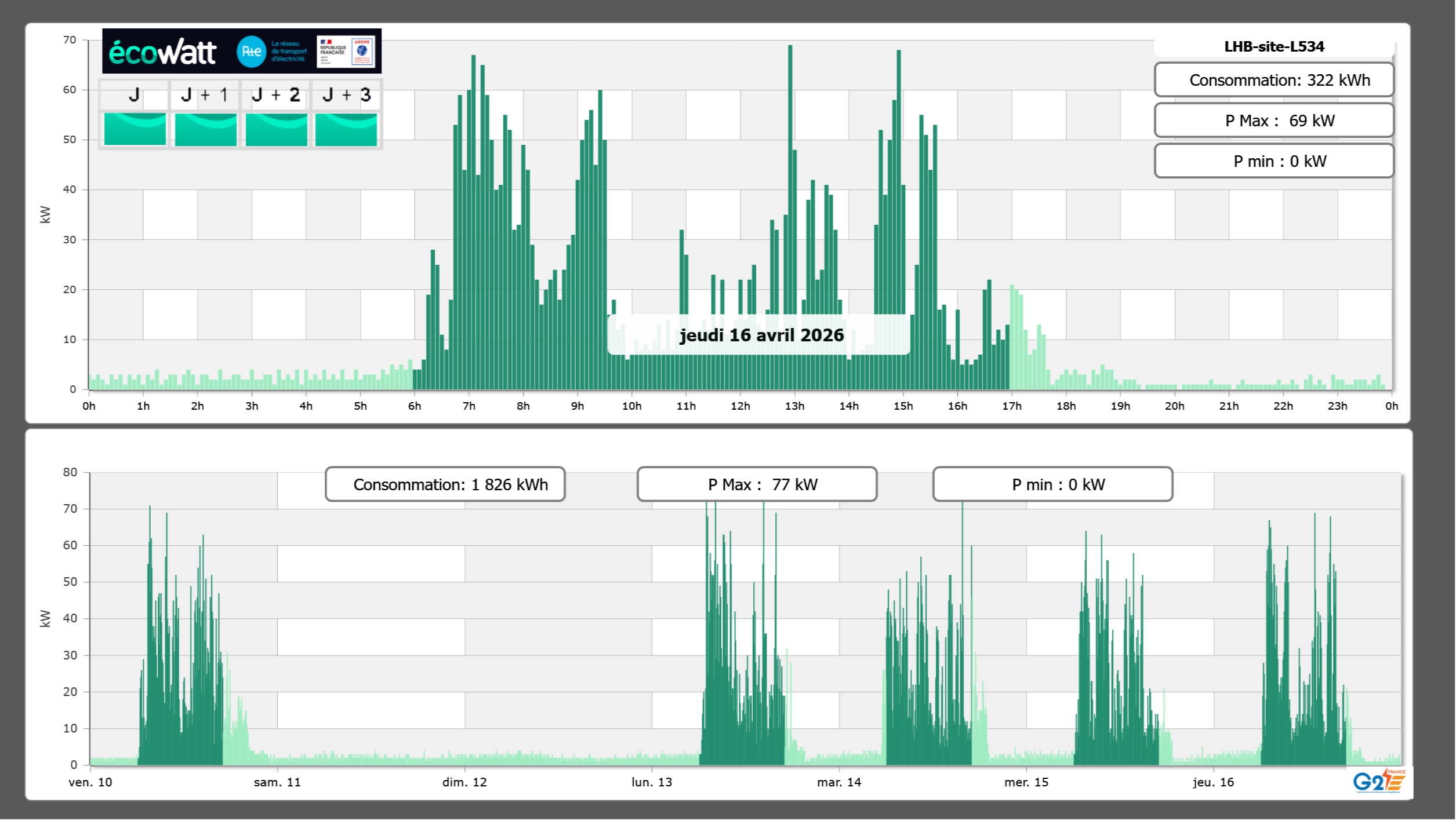This screenshot has height=820, width=1456.
Task: Click the green wave icon under J + 1
Action: [x=205, y=129]
